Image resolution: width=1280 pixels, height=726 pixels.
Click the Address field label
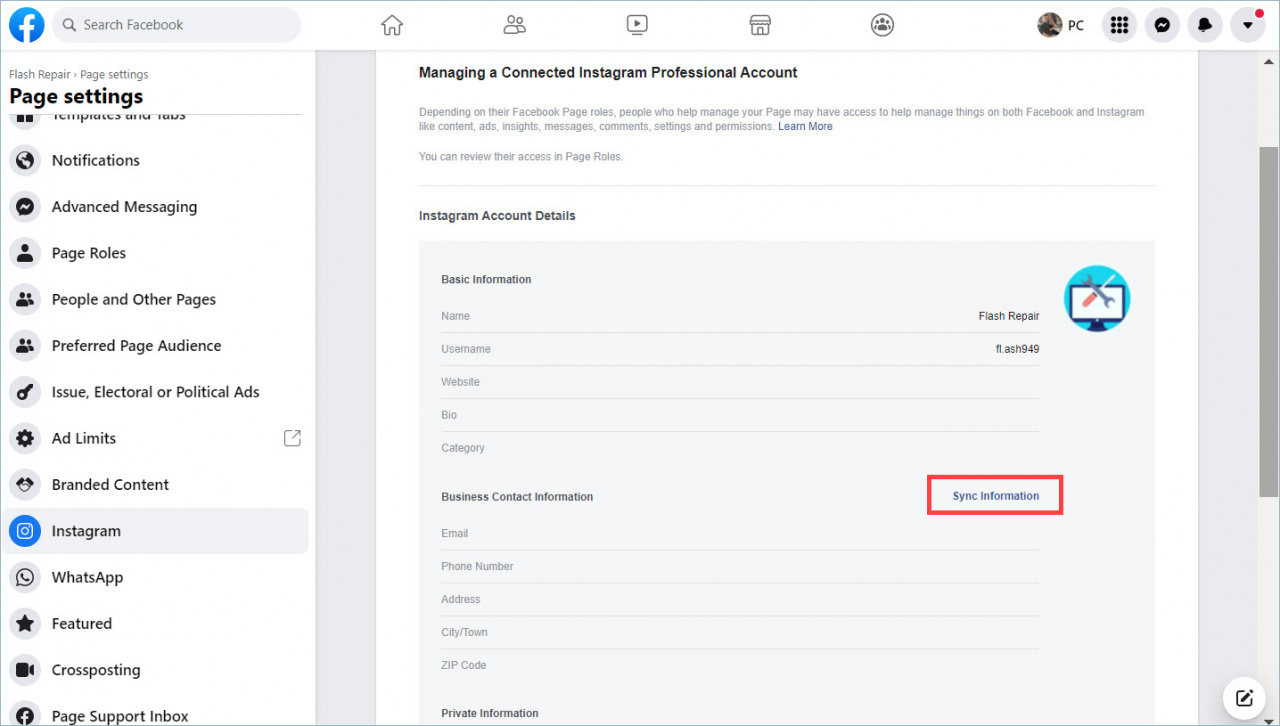coord(461,599)
